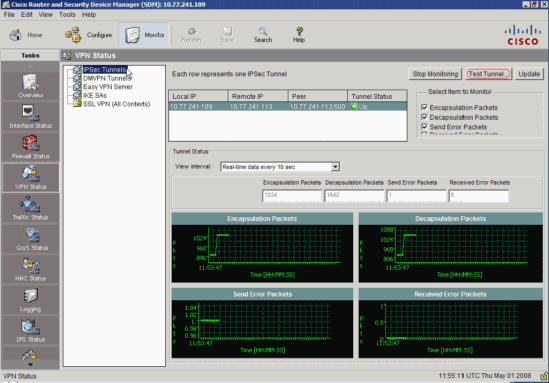549x383 pixels.
Task: Go to the Home toolbar icon
Action: (x=26, y=35)
